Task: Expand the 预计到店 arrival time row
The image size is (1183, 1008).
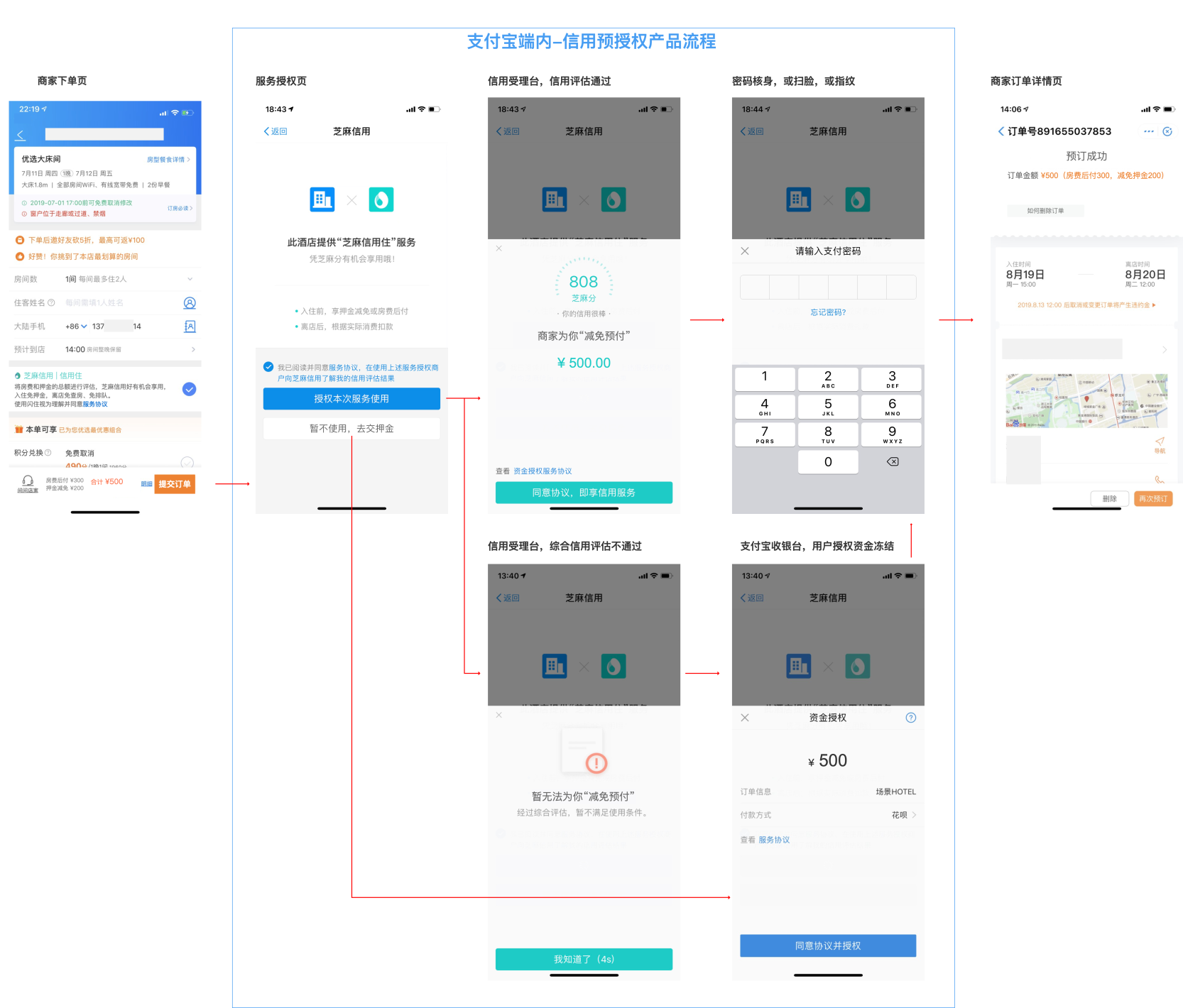Action: point(105,349)
